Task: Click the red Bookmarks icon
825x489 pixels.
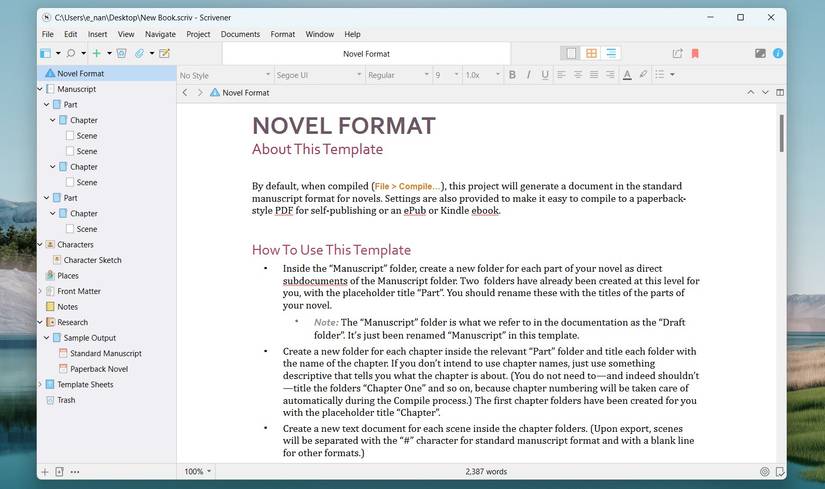Action: (695, 53)
